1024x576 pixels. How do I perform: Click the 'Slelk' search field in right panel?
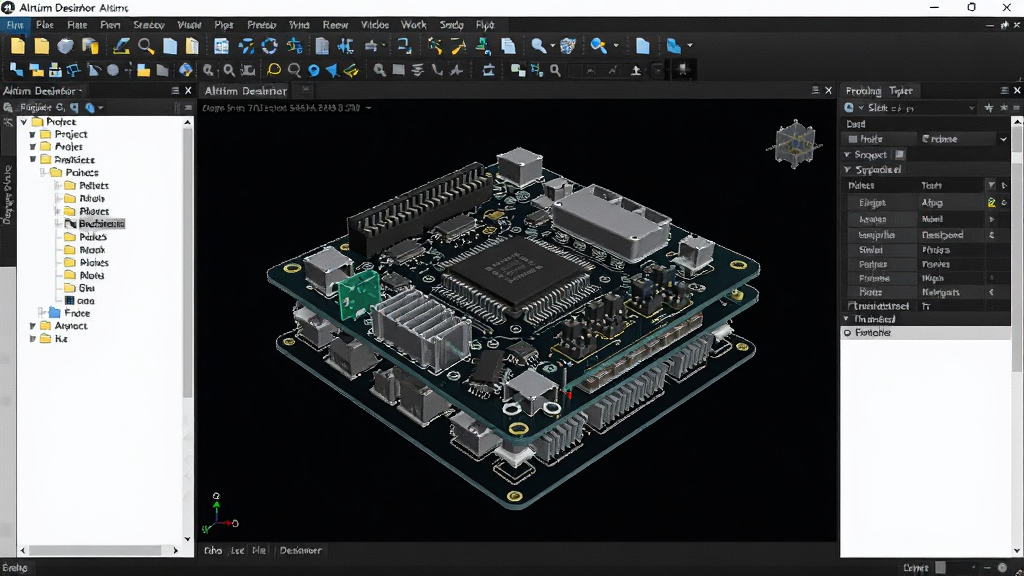[921, 108]
